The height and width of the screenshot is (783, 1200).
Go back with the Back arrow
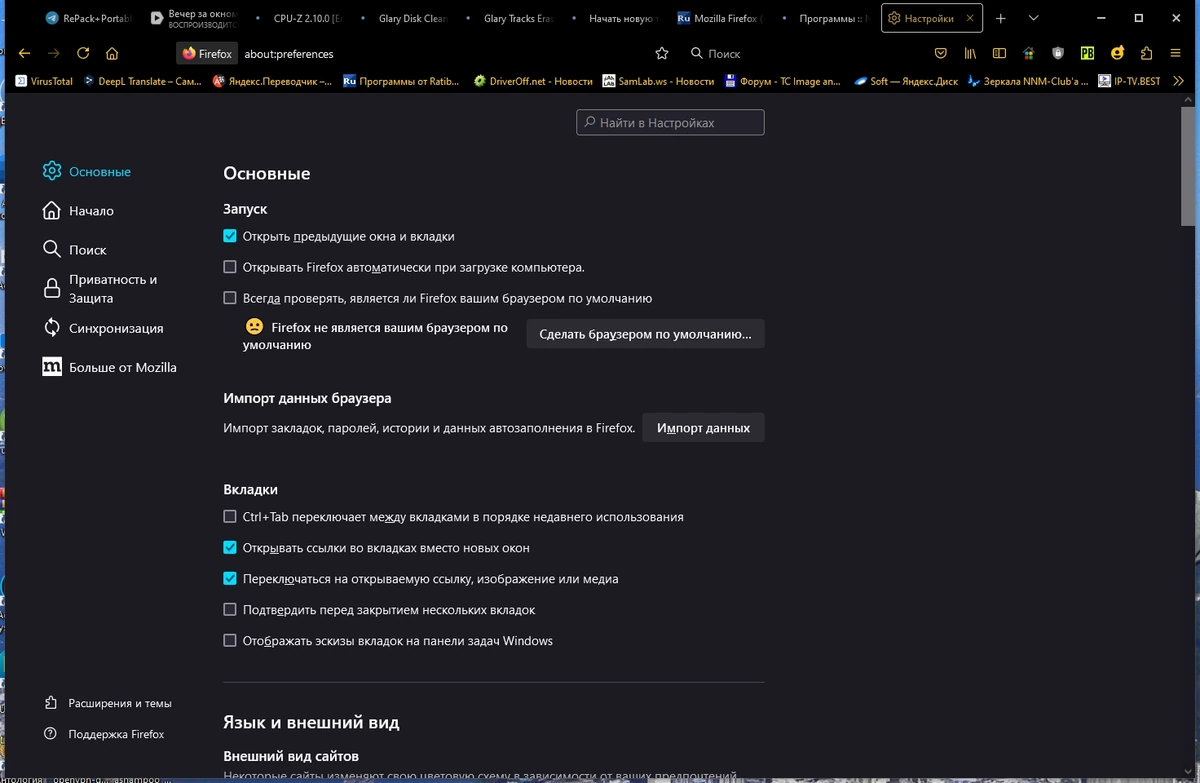coord(24,53)
